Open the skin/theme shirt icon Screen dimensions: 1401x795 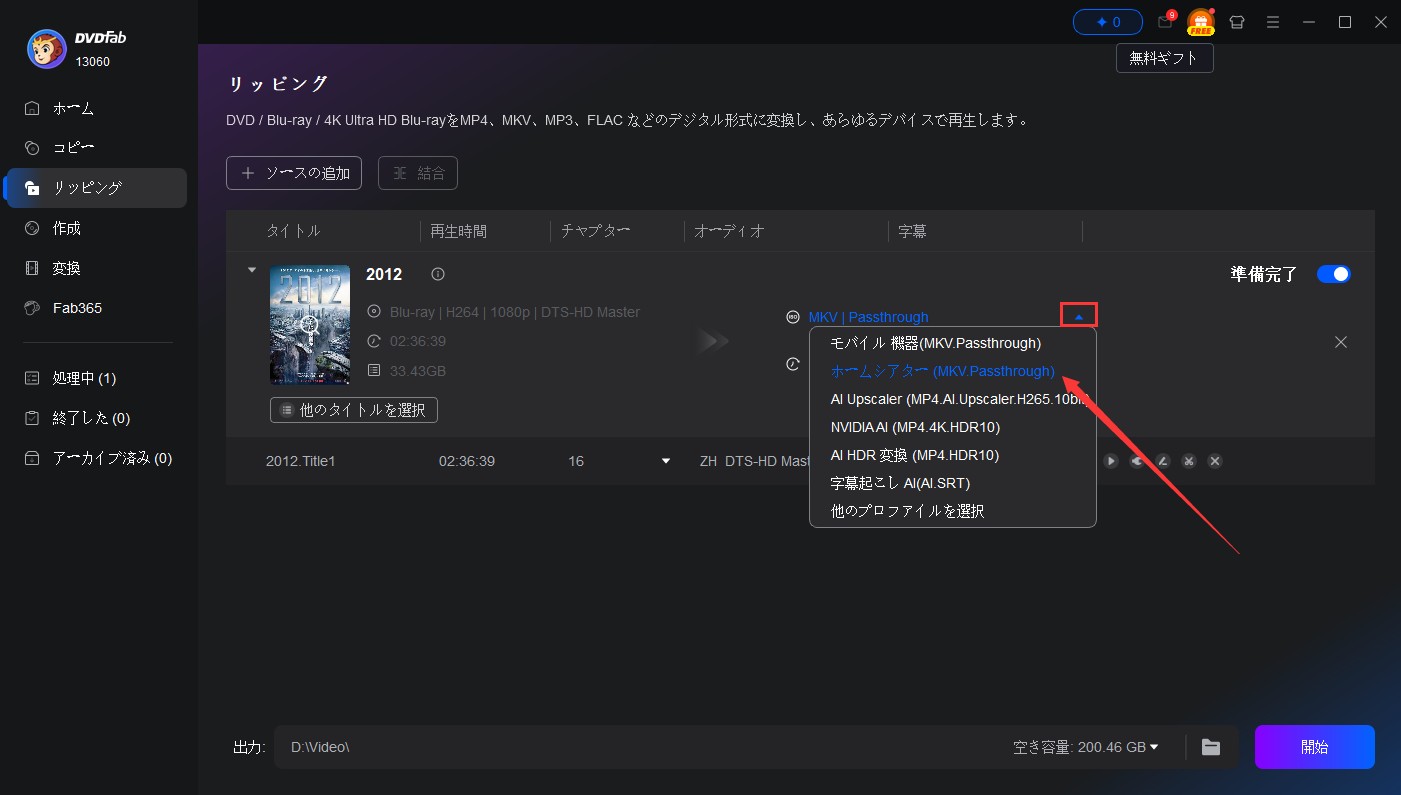point(1237,22)
